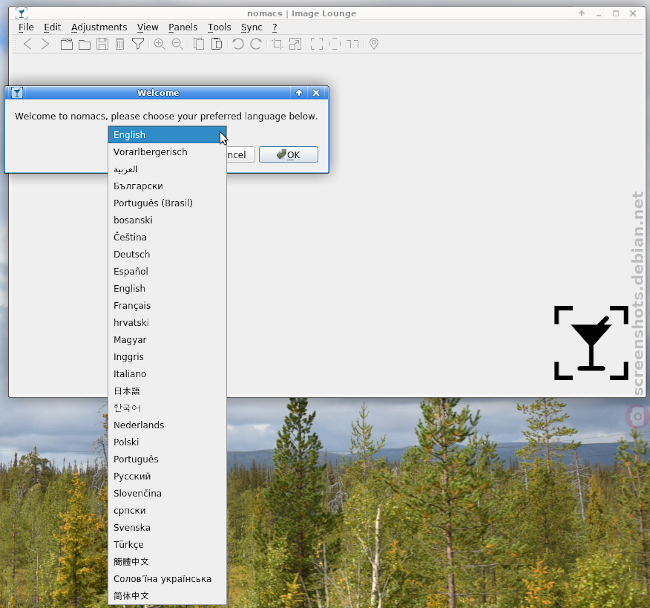Choose Vorarlbergerisch from language list
650x608 pixels.
167,152
